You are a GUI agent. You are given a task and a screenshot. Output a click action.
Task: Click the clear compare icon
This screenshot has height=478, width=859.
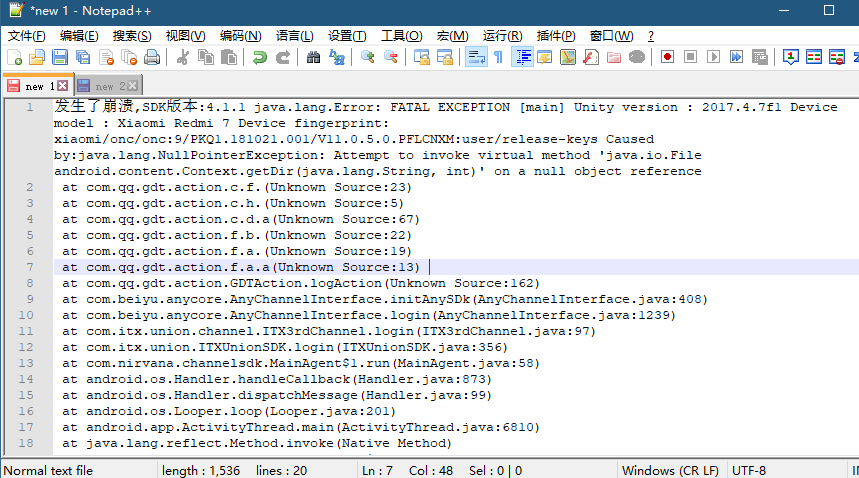[837, 57]
